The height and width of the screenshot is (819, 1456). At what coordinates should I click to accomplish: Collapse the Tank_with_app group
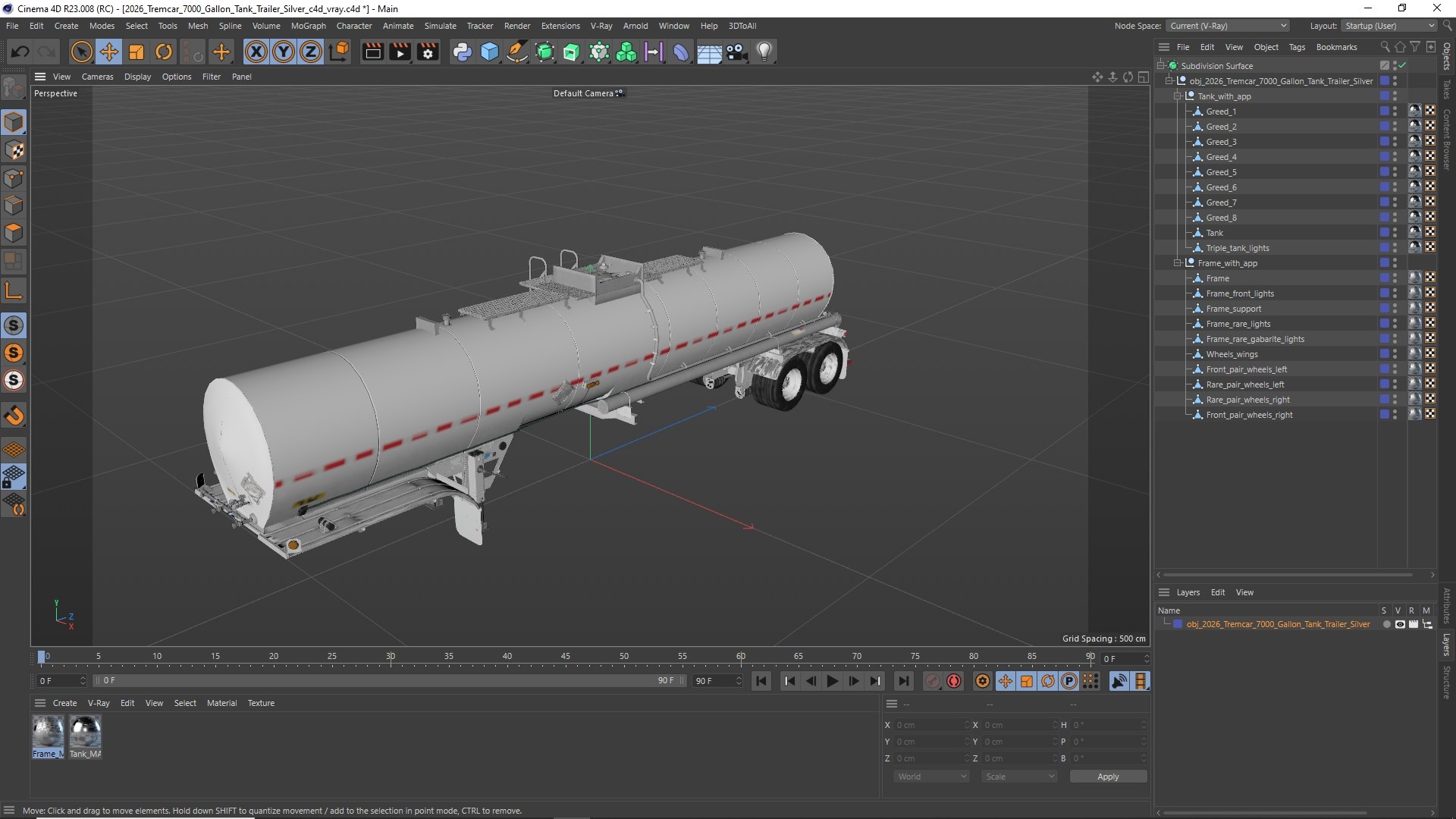tap(1178, 96)
